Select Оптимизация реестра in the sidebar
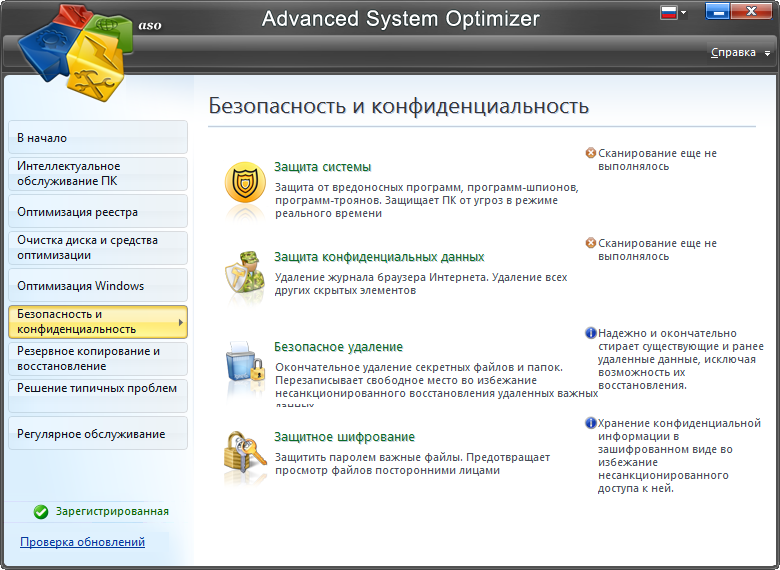This screenshot has height=570, width=780. point(98,211)
